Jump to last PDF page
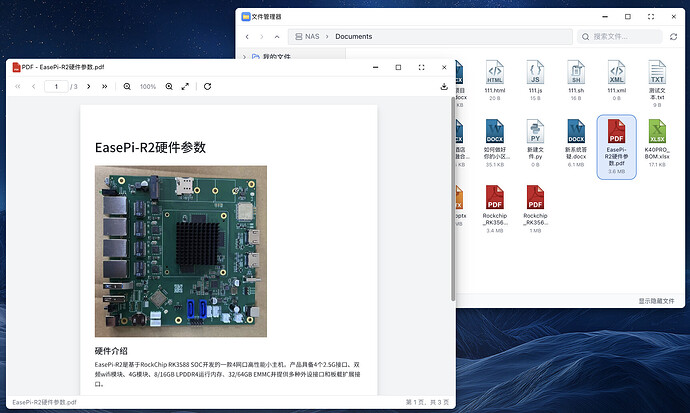 (x=104, y=87)
